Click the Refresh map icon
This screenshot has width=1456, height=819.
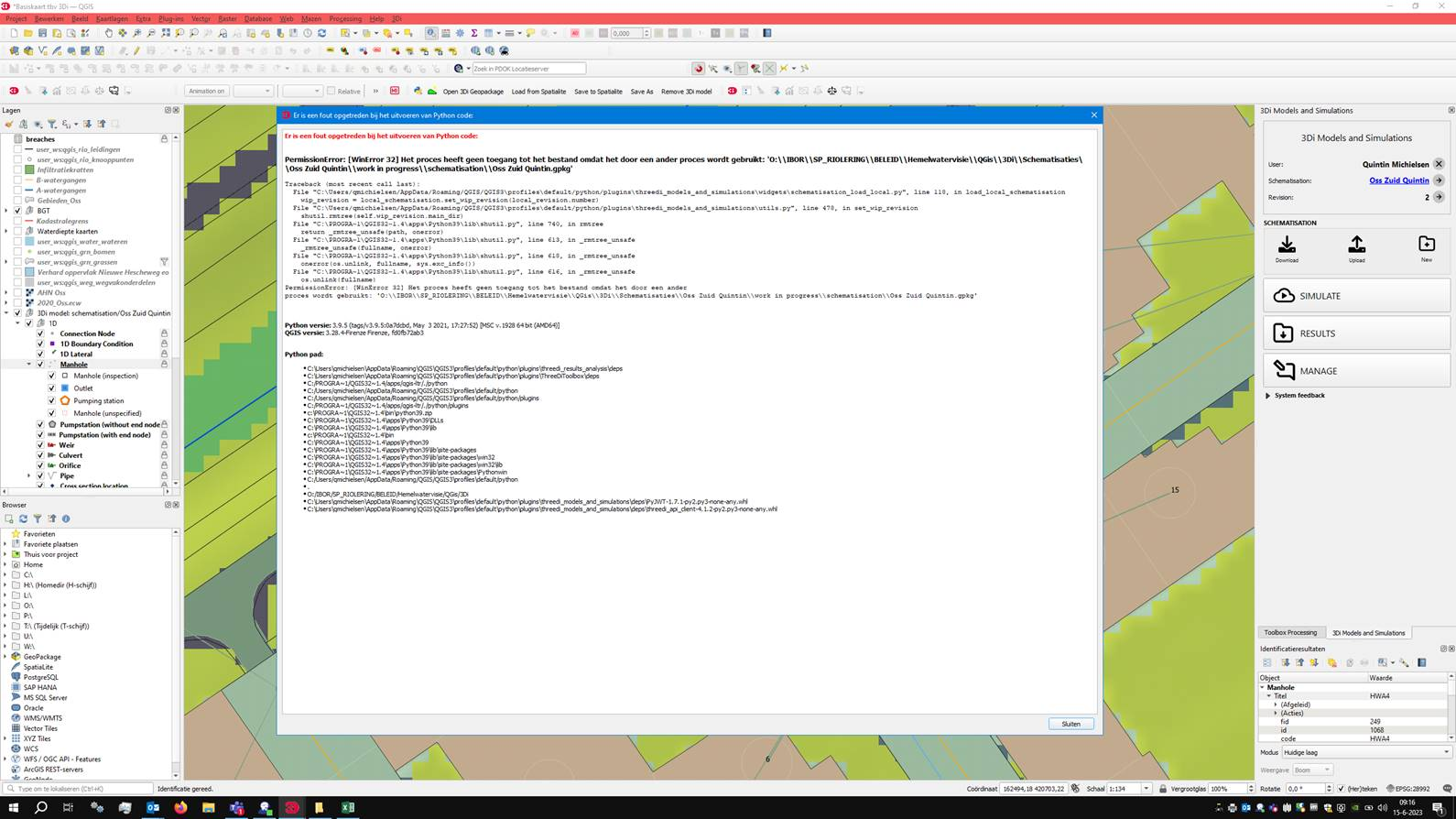321,33
